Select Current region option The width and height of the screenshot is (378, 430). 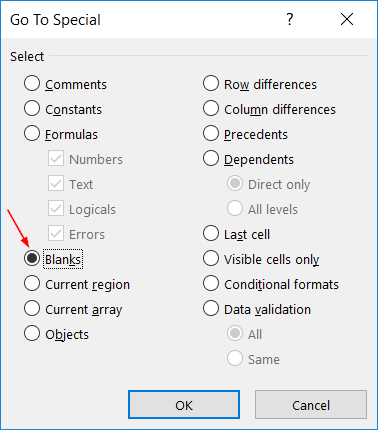point(32,284)
